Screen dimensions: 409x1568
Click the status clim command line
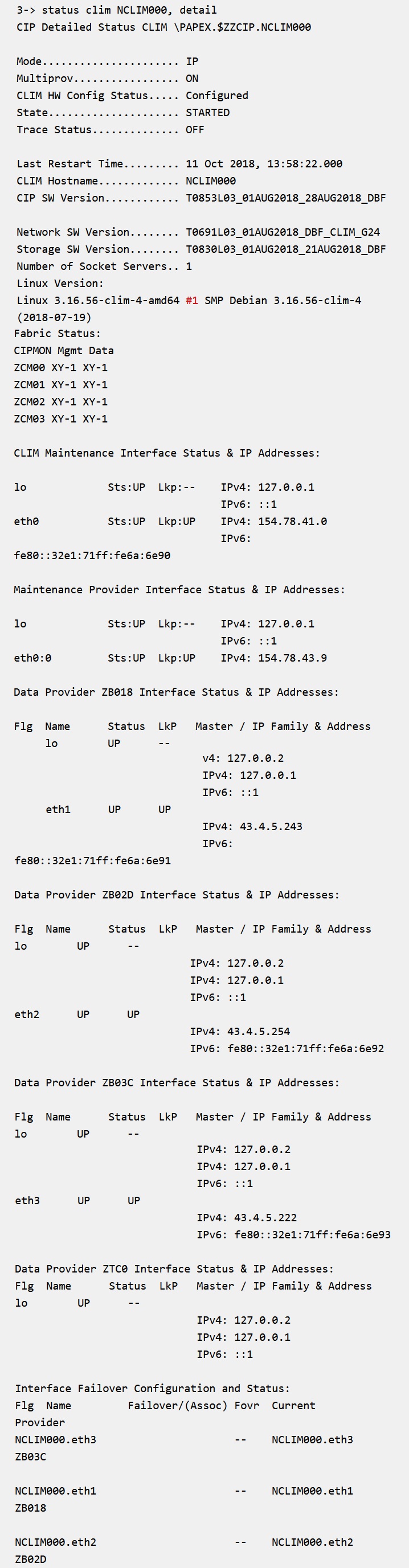116,10
